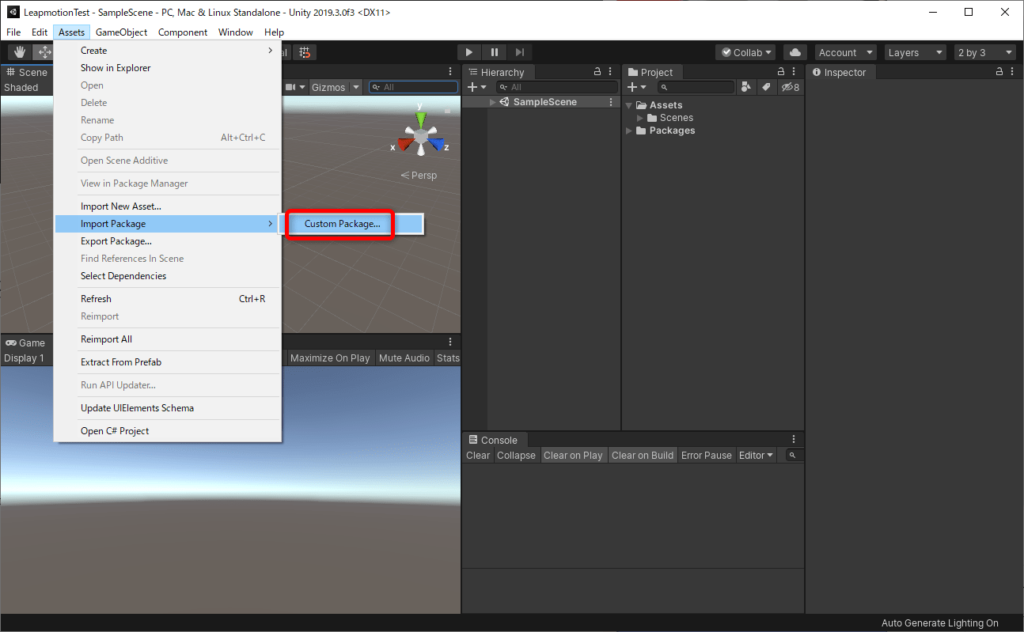Screen dimensions: 1024x632
Task: Click the Search by Label tag icon in Project
Action: point(766,87)
